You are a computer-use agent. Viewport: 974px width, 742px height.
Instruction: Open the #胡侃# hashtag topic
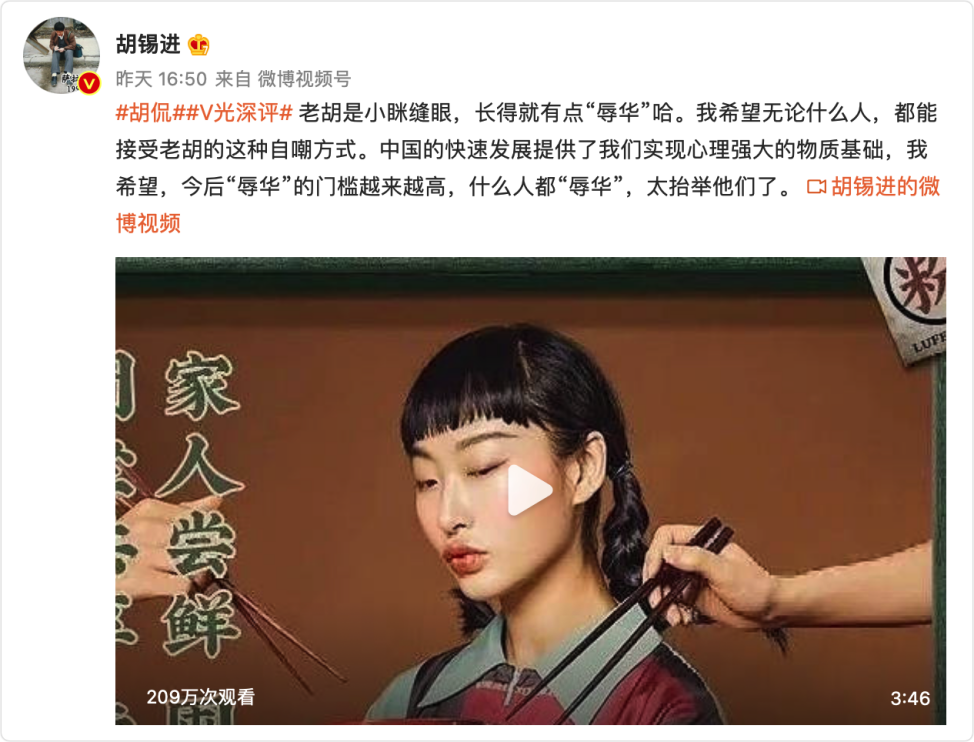(x=145, y=113)
